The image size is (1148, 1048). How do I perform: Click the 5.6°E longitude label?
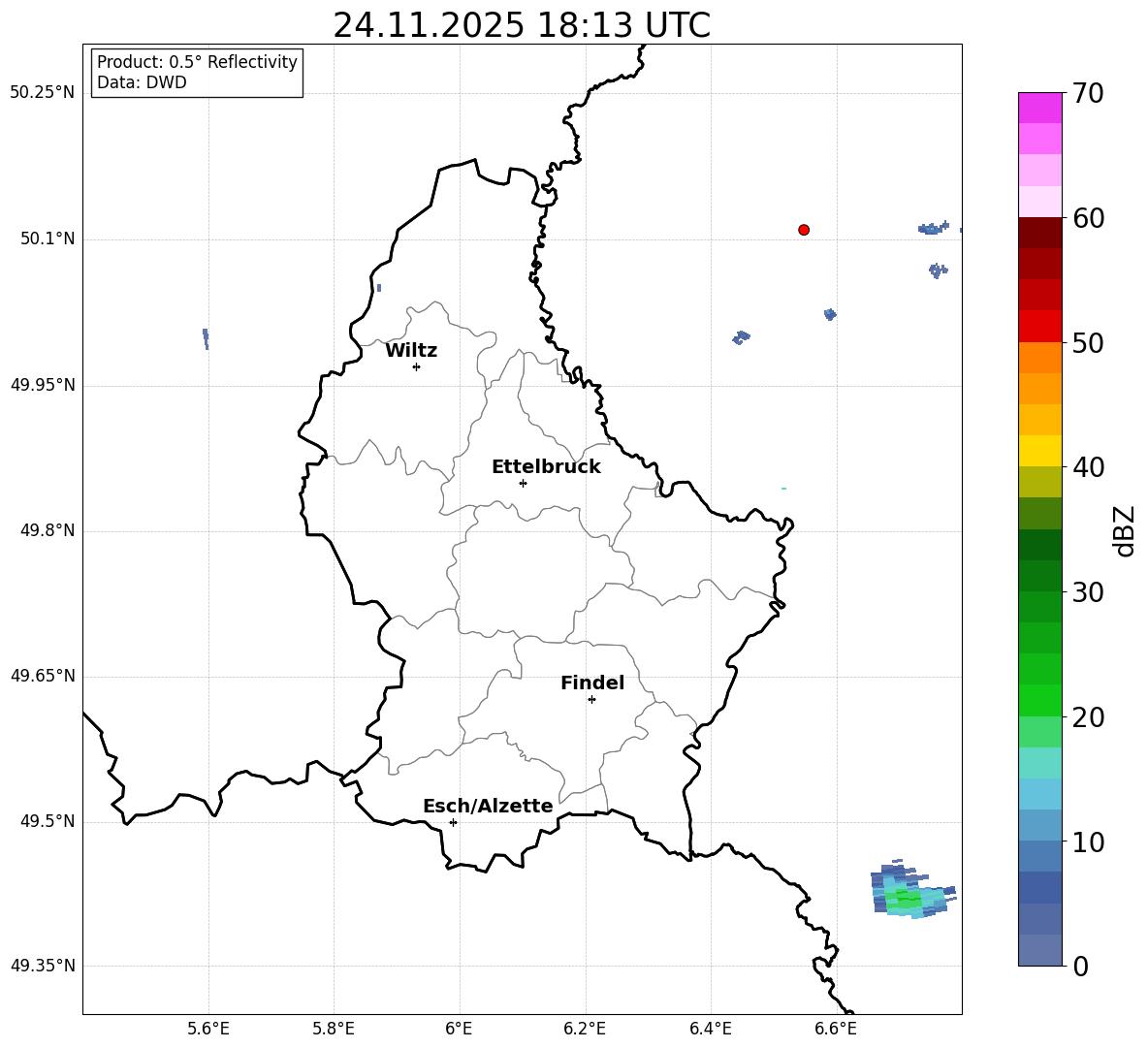(208, 1029)
